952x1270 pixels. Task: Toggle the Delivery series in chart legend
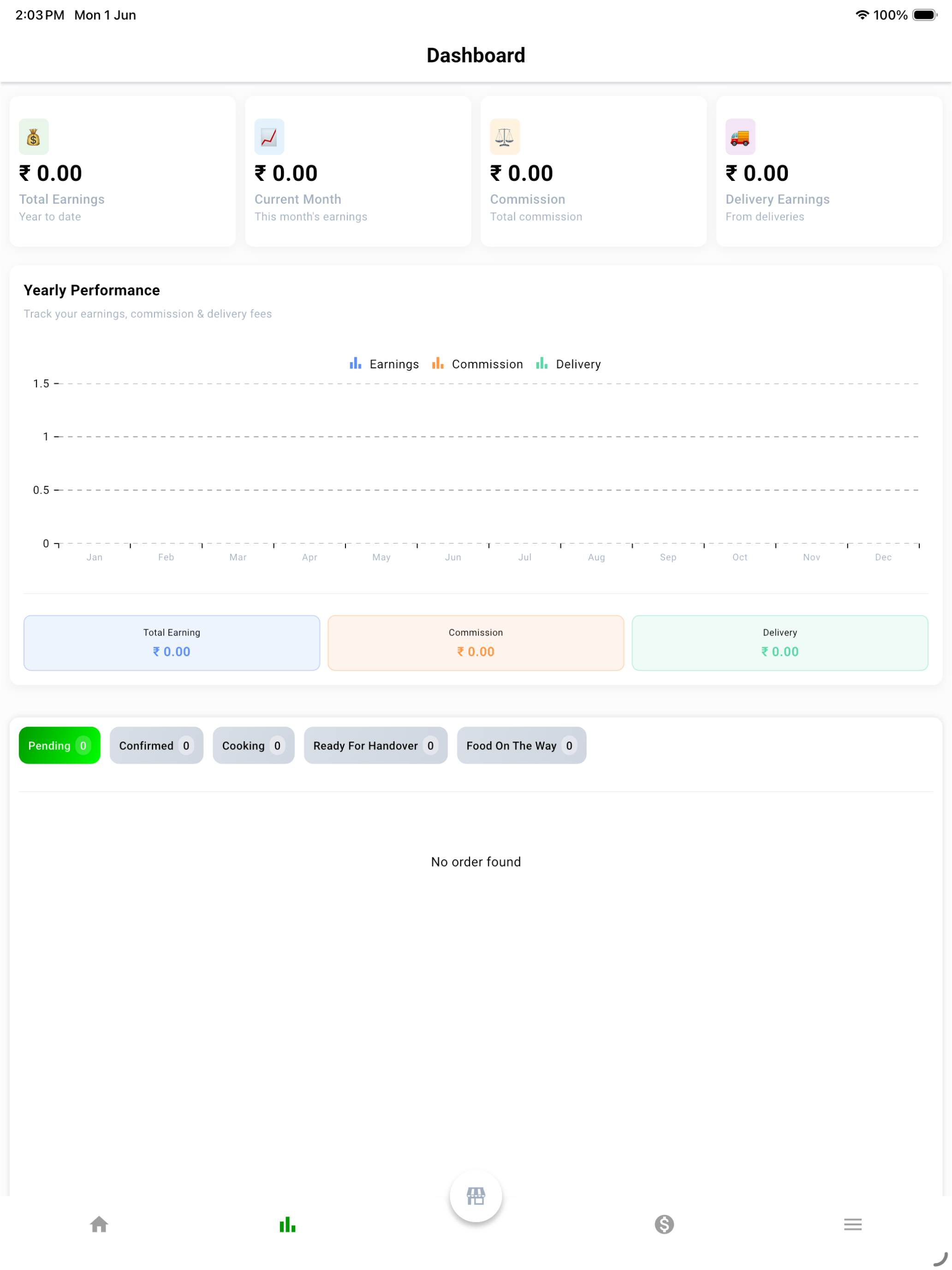tap(568, 364)
